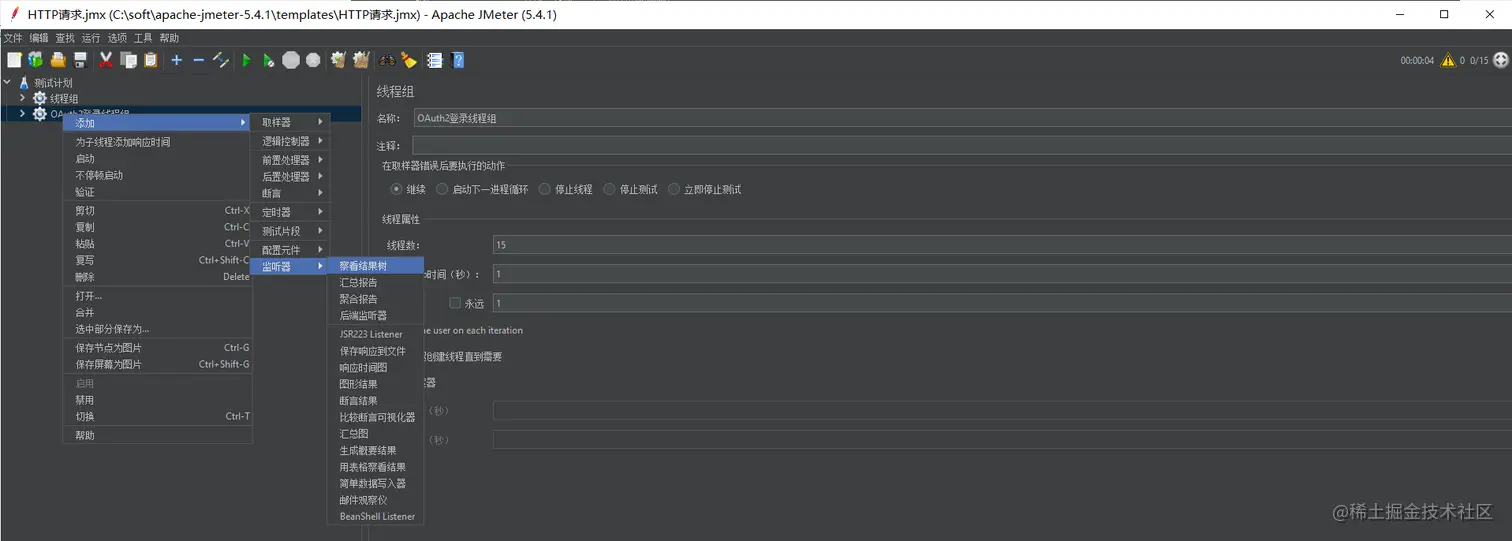Viewport: 1512px width, 541px height.
Task: Click the Stop test icon
Action: click(291, 60)
